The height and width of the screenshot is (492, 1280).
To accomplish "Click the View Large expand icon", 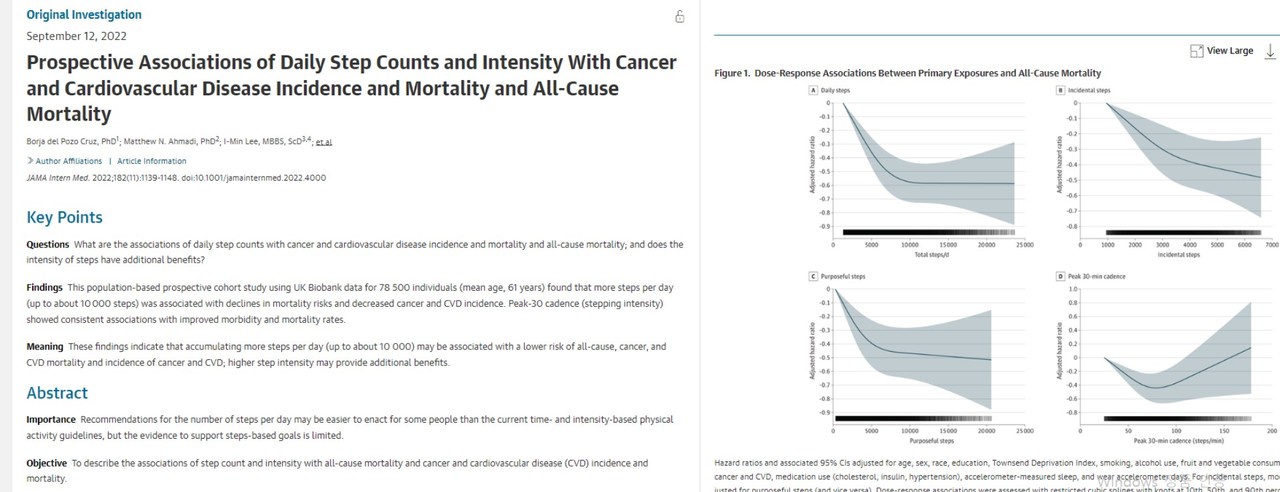I will pyautogui.click(x=1197, y=51).
